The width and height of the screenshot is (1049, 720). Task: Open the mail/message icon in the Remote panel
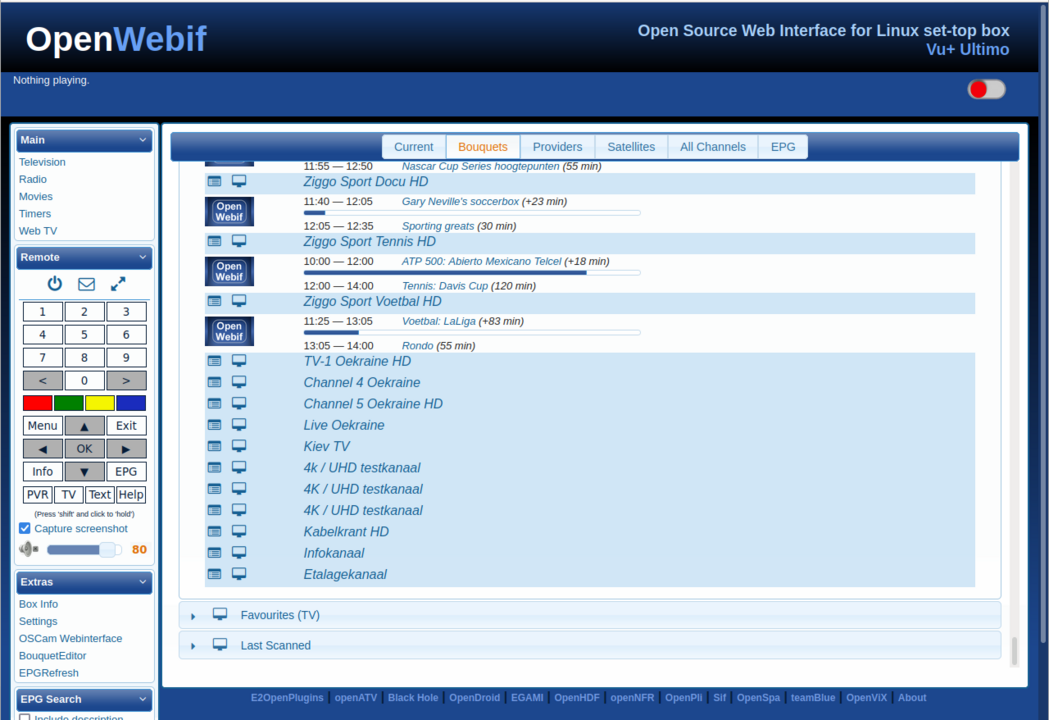pyautogui.click(x=86, y=283)
